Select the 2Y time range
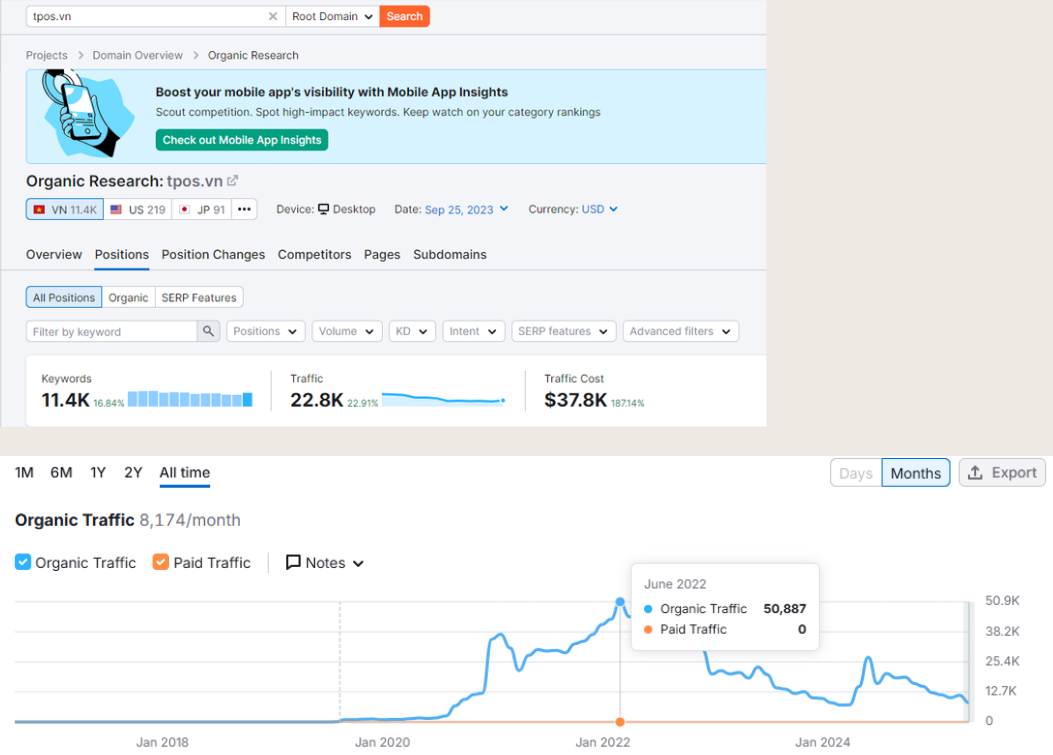1053x755 pixels. pos(133,472)
